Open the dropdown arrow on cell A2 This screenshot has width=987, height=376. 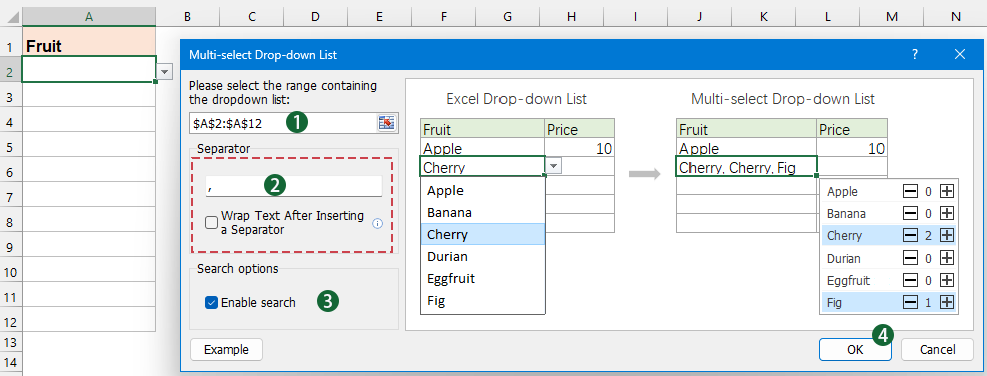(x=164, y=72)
